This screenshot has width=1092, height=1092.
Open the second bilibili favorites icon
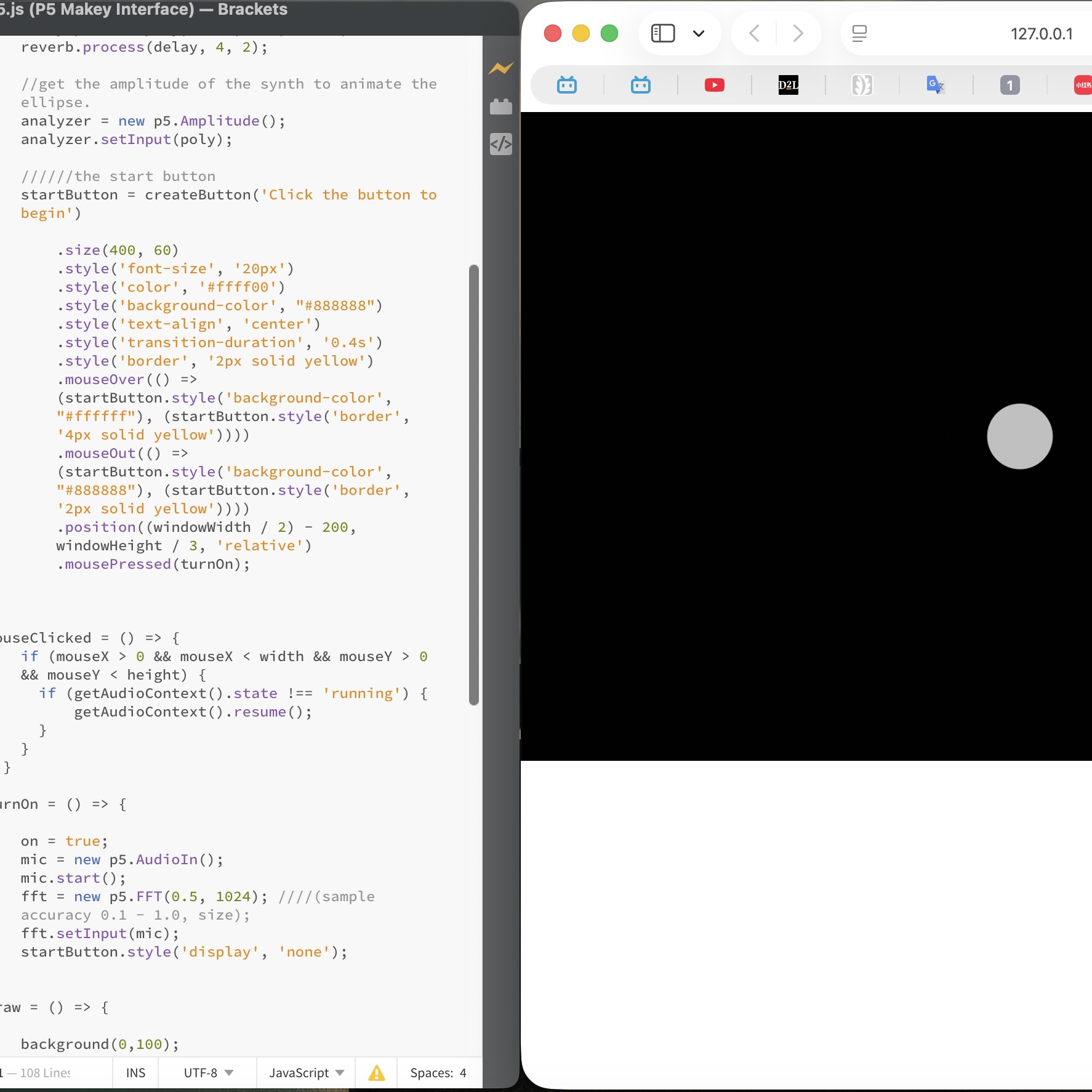[641, 85]
